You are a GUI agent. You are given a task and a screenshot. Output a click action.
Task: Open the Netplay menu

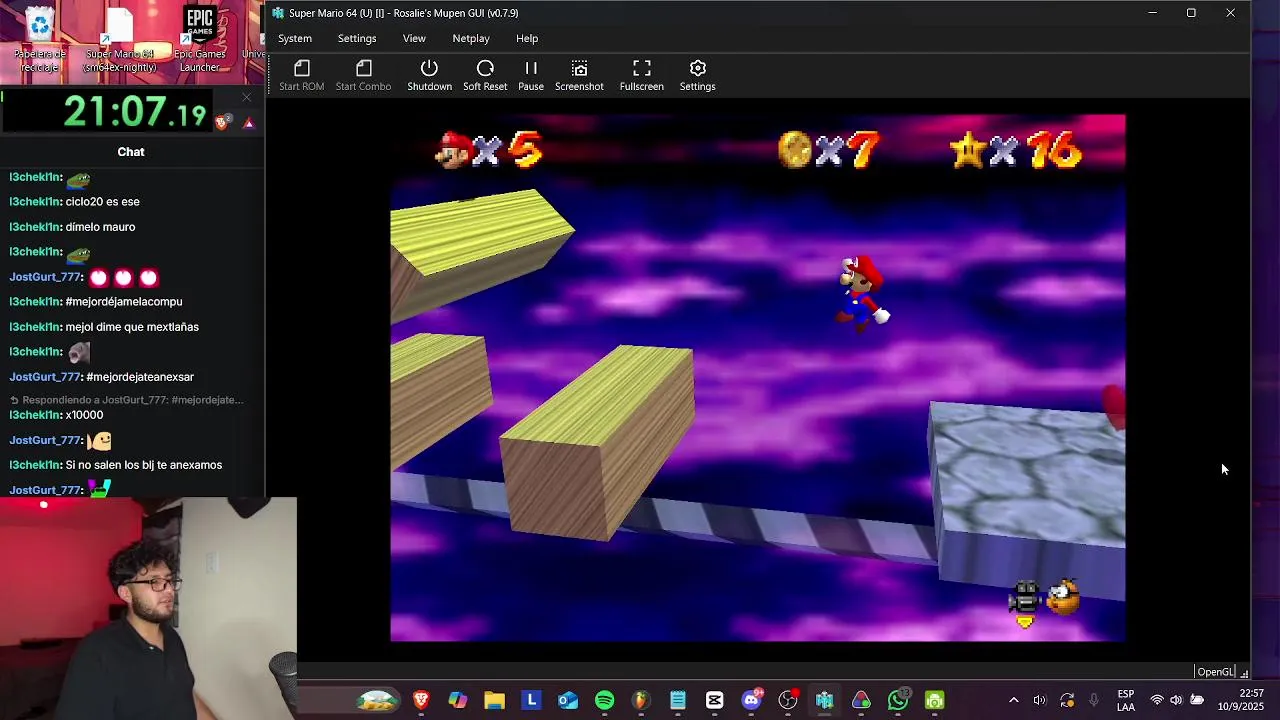point(471,38)
